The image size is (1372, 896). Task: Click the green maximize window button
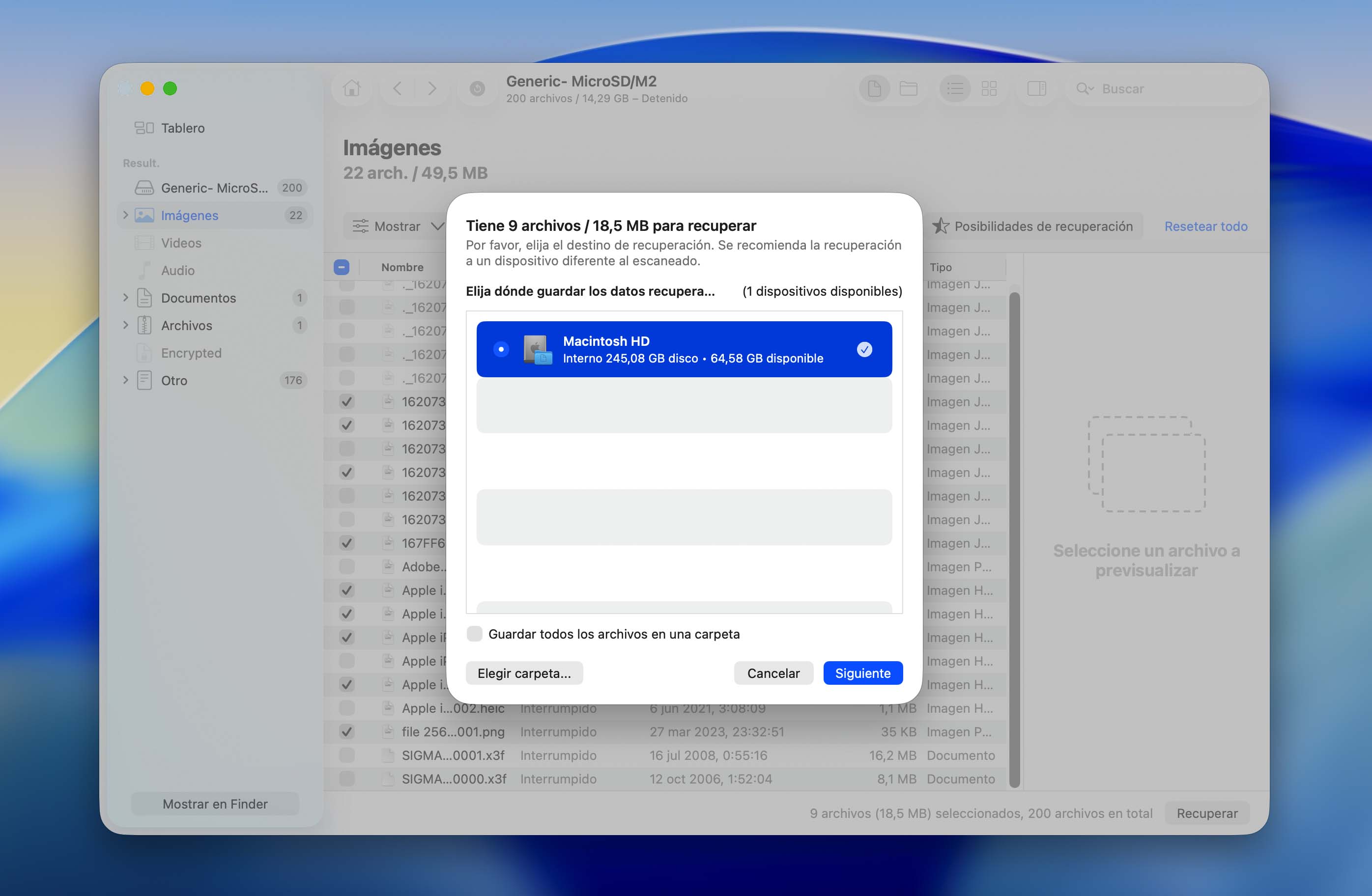pos(170,88)
